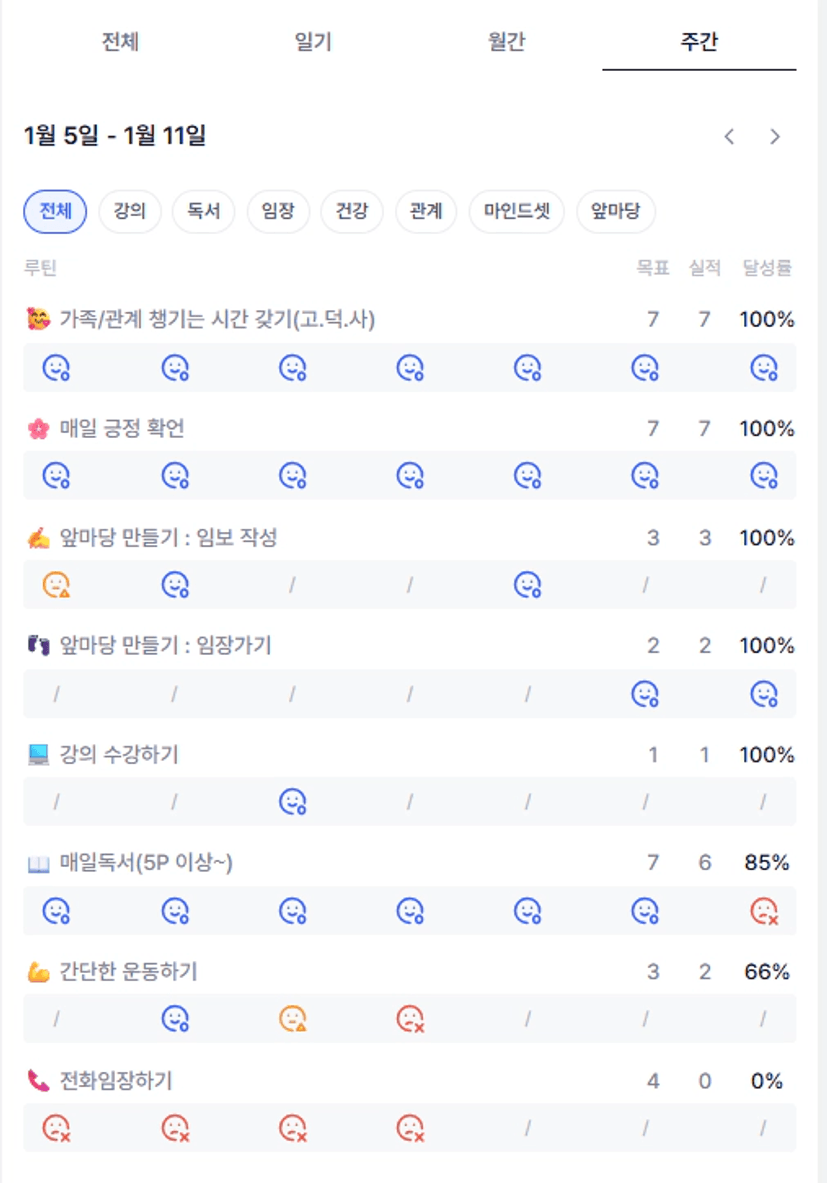Go to the next week arrow
827x1183 pixels.
pos(775,137)
